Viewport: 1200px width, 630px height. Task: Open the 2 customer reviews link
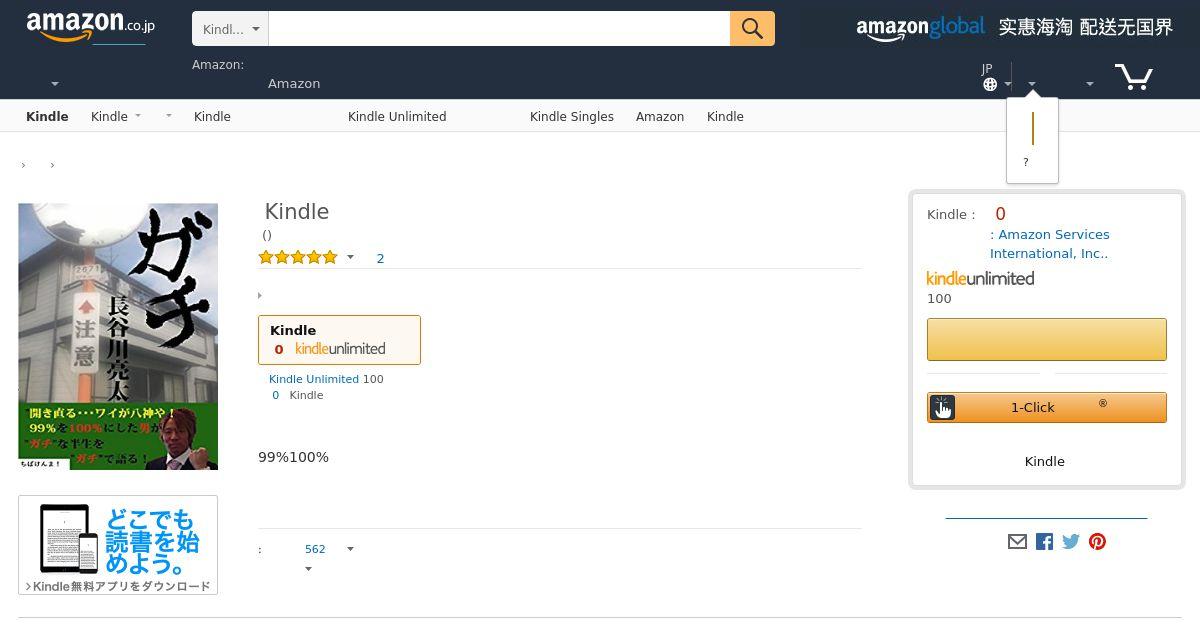[380, 258]
